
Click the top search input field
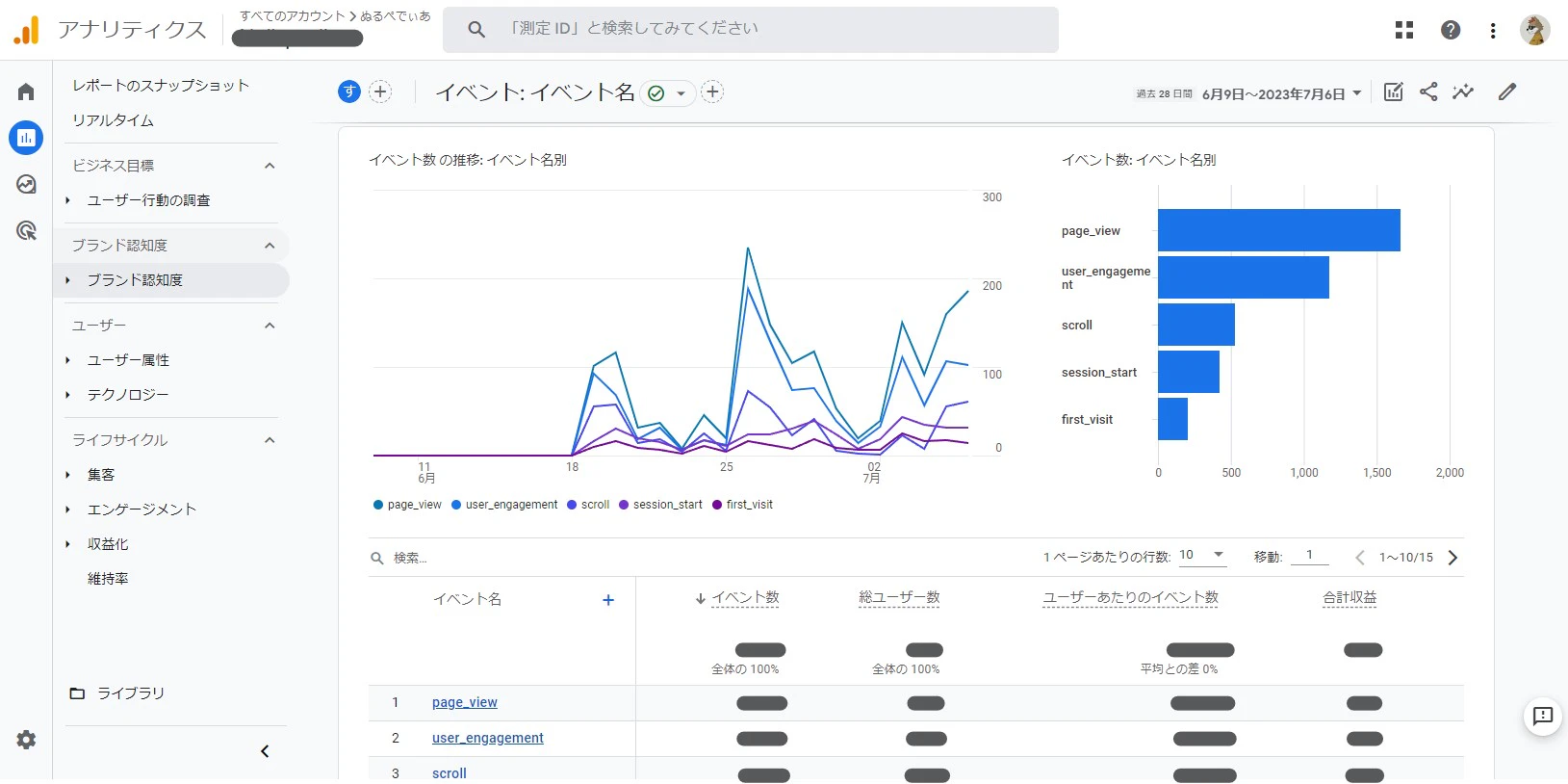[x=751, y=29]
